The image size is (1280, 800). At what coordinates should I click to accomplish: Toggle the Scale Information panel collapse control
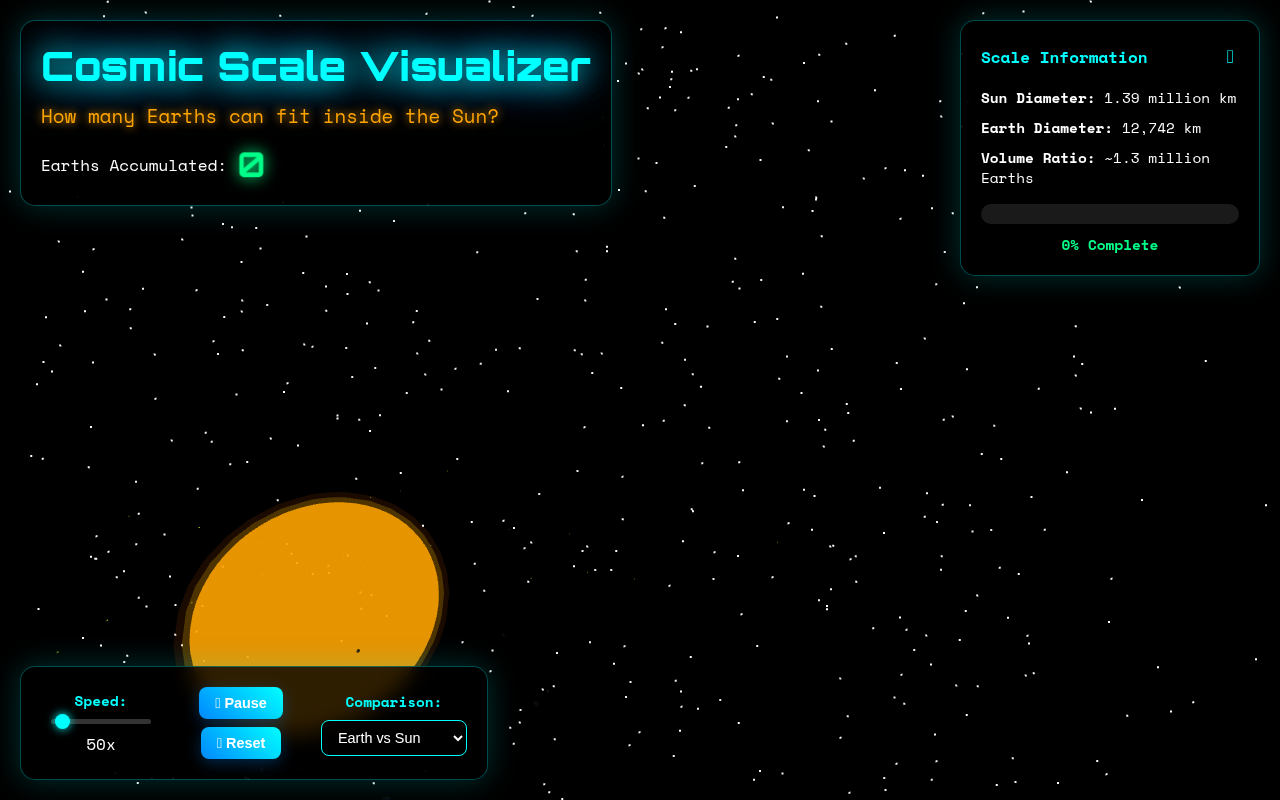point(1230,57)
